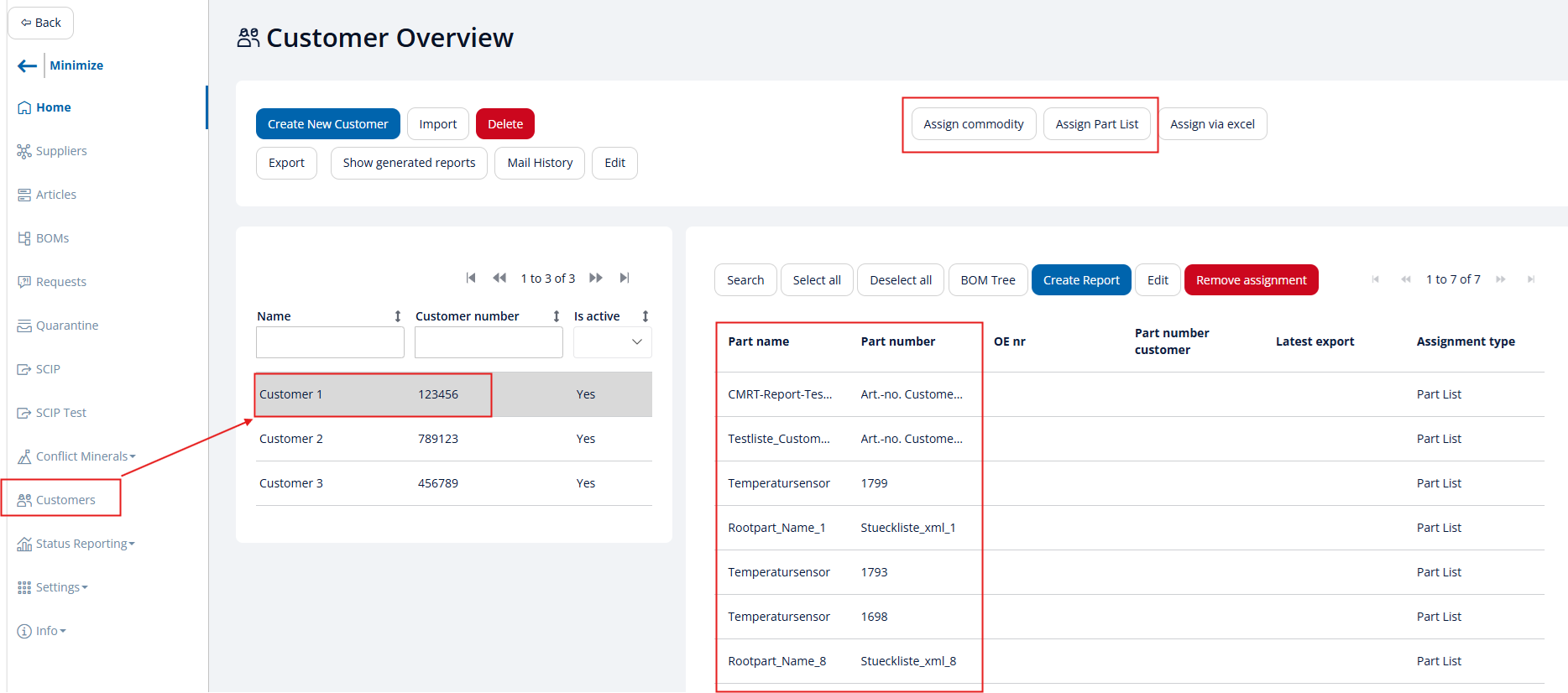Click the Name filter input field
Image resolution: width=1568 pixels, height=693 pixels.
pos(330,342)
